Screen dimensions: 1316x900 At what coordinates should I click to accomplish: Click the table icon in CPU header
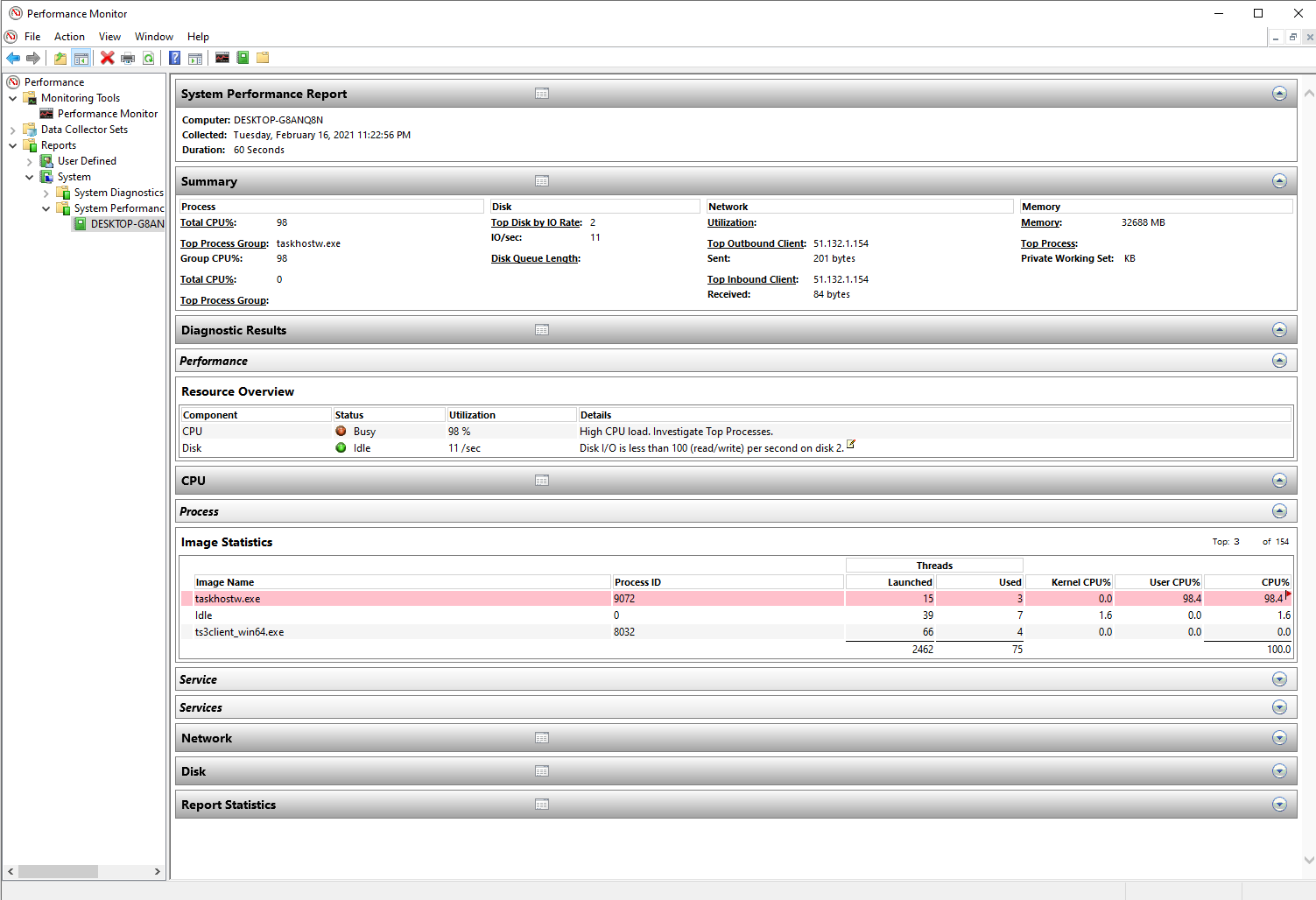pyautogui.click(x=542, y=481)
